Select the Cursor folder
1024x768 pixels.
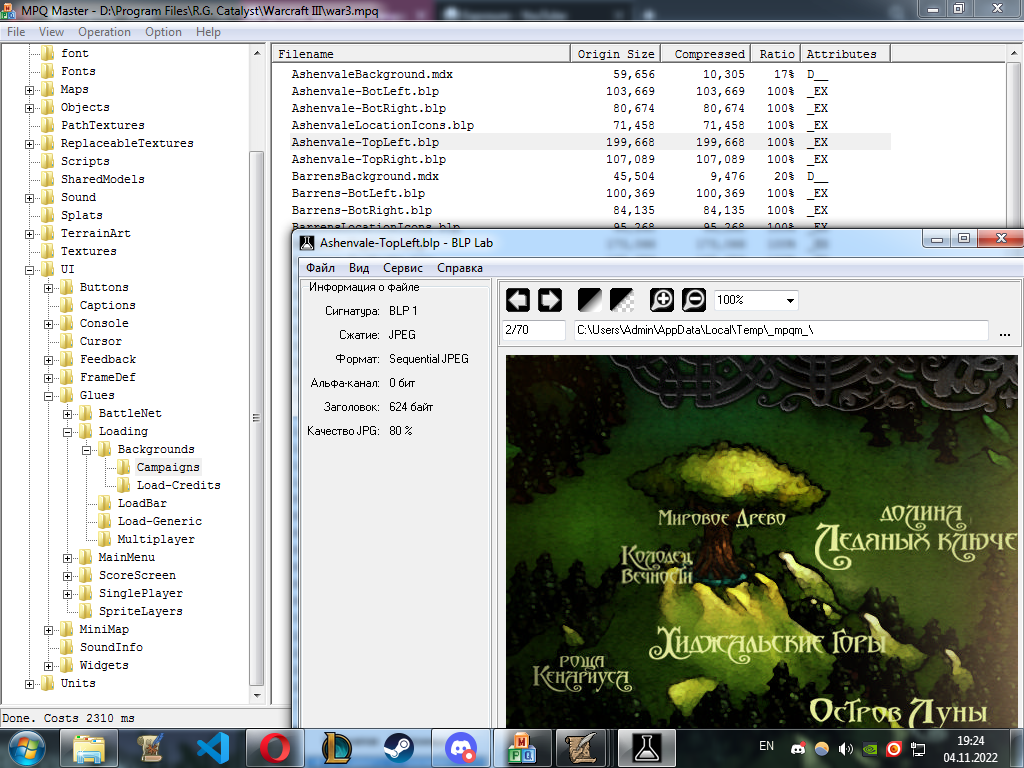101,341
